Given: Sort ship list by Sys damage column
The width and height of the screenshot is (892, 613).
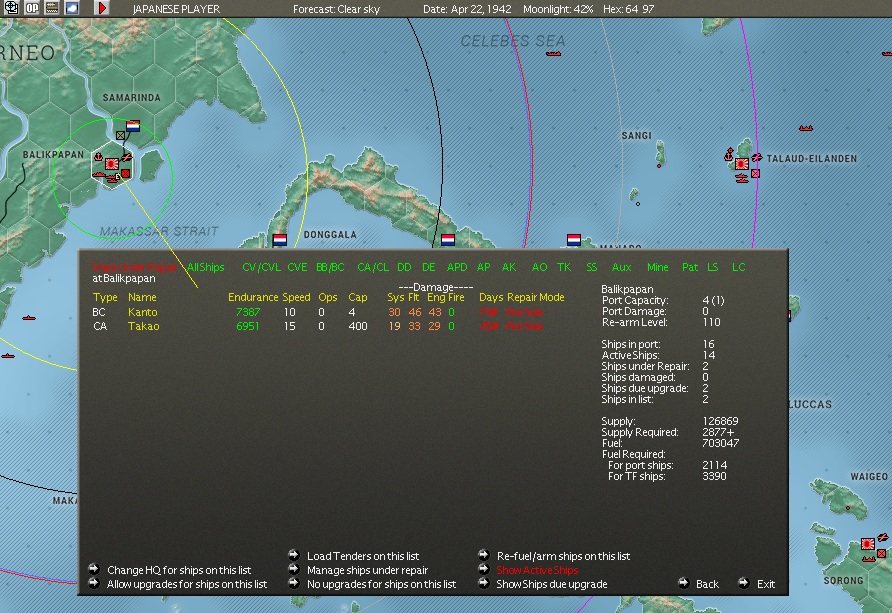Looking at the screenshot, I should tap(395, 297).
